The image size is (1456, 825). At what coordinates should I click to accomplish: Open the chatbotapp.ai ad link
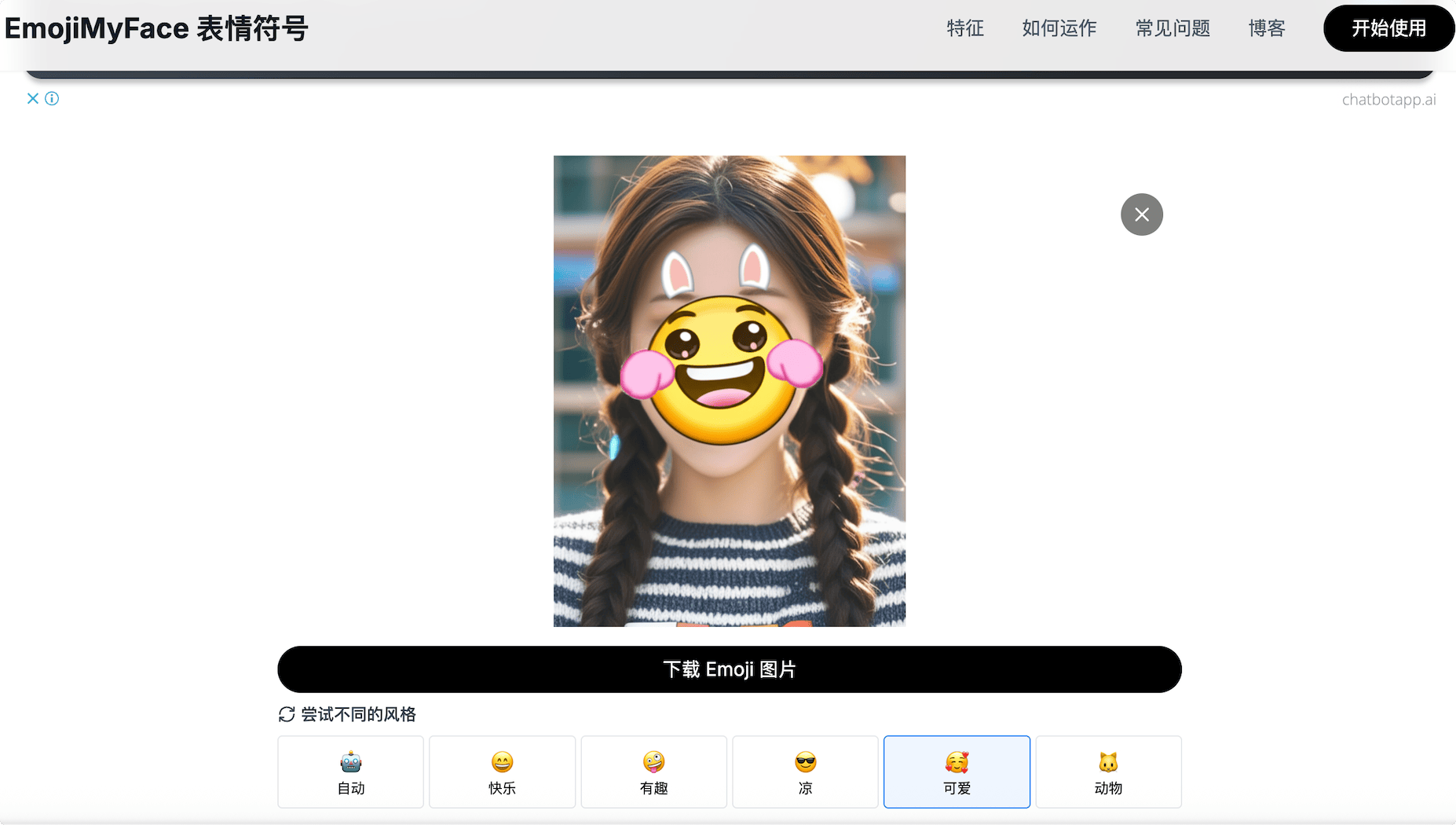pyautogui.click(x=1388, y=100)
